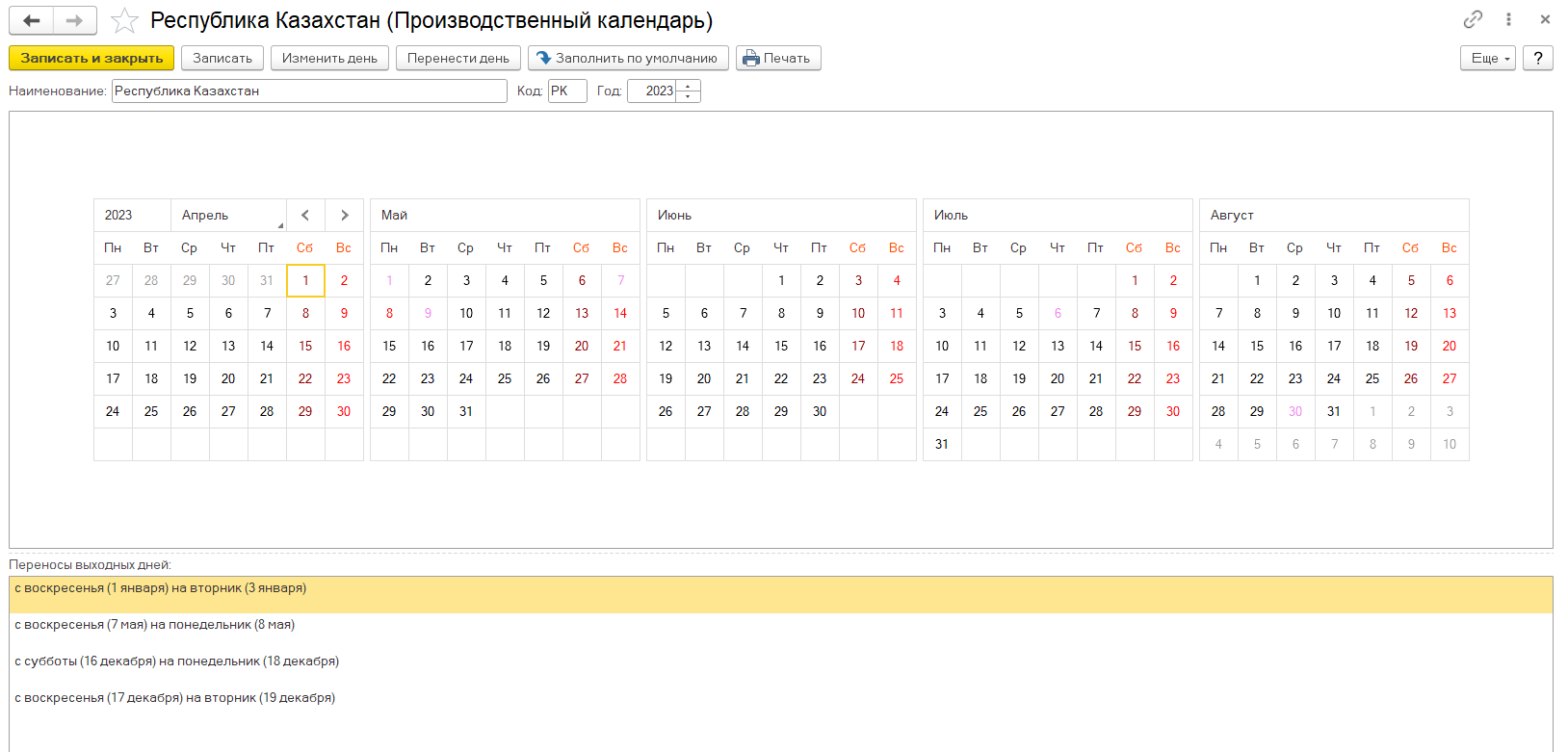The image size is (1568, 752).
Task: Add page to favorites with star
Action: [124, 20]
